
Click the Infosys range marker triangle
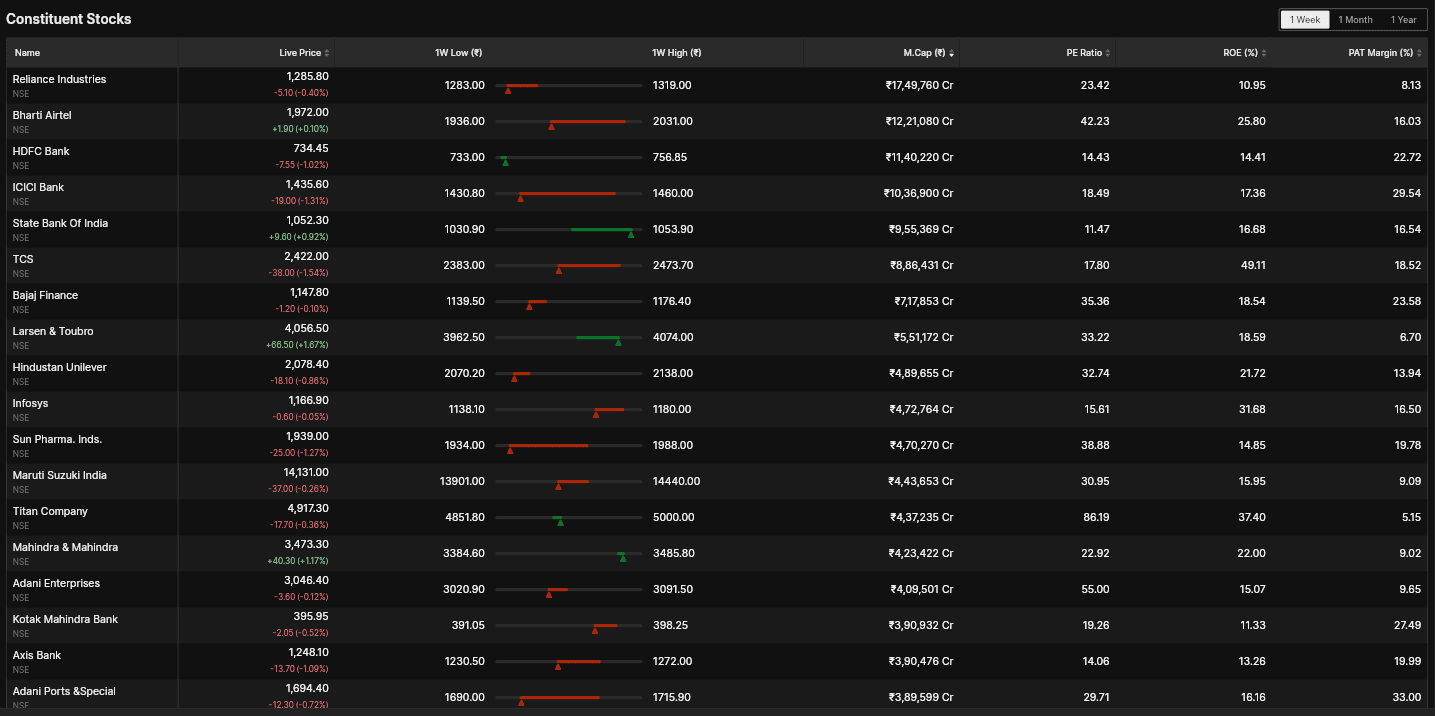pyautogui.click(x=596, y=414)
